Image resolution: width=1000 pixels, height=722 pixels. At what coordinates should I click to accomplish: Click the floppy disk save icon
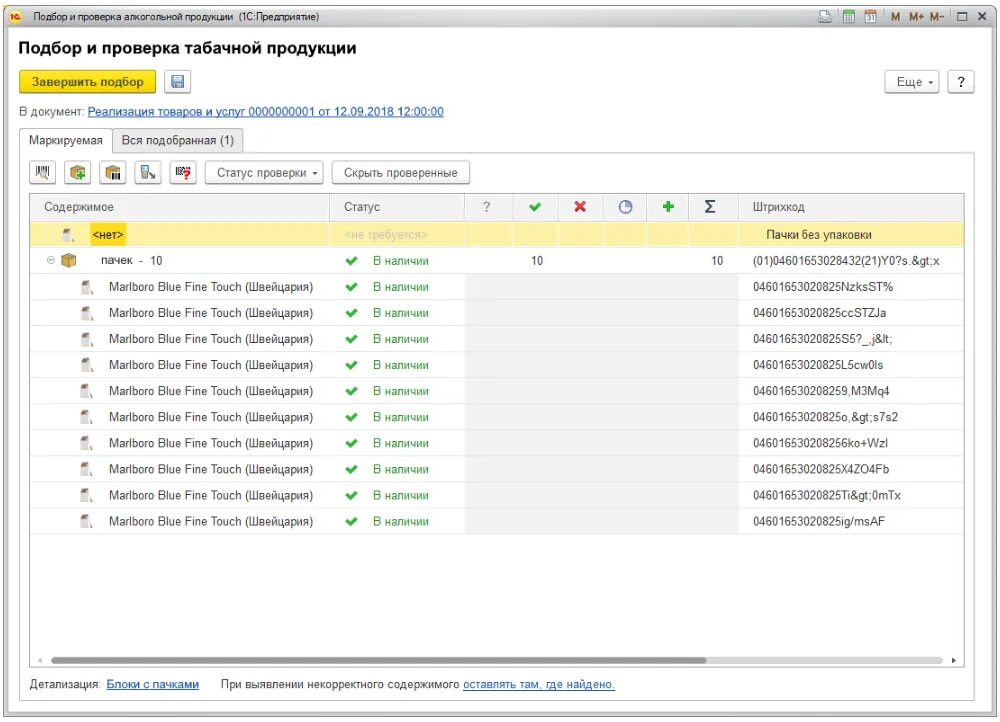[177, 82]
